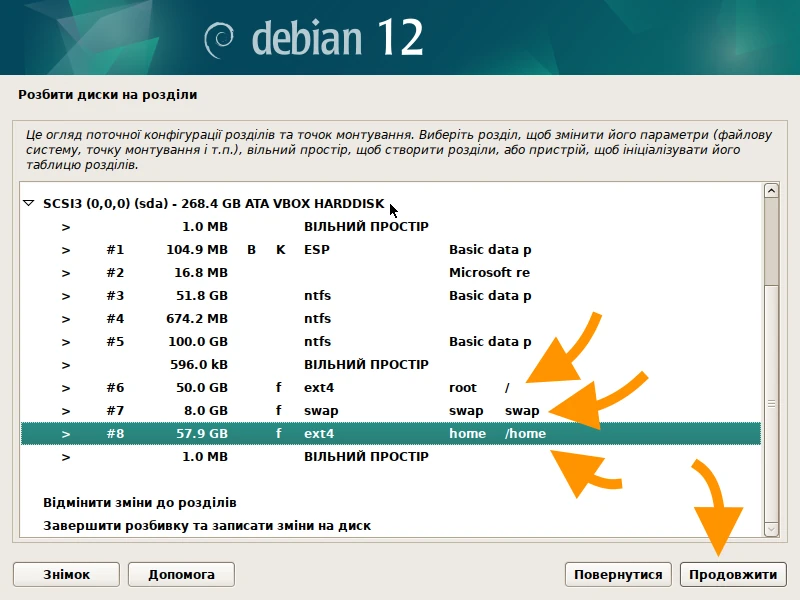
Task: Click the 'K' flag on ESP row
Action: 281,249
